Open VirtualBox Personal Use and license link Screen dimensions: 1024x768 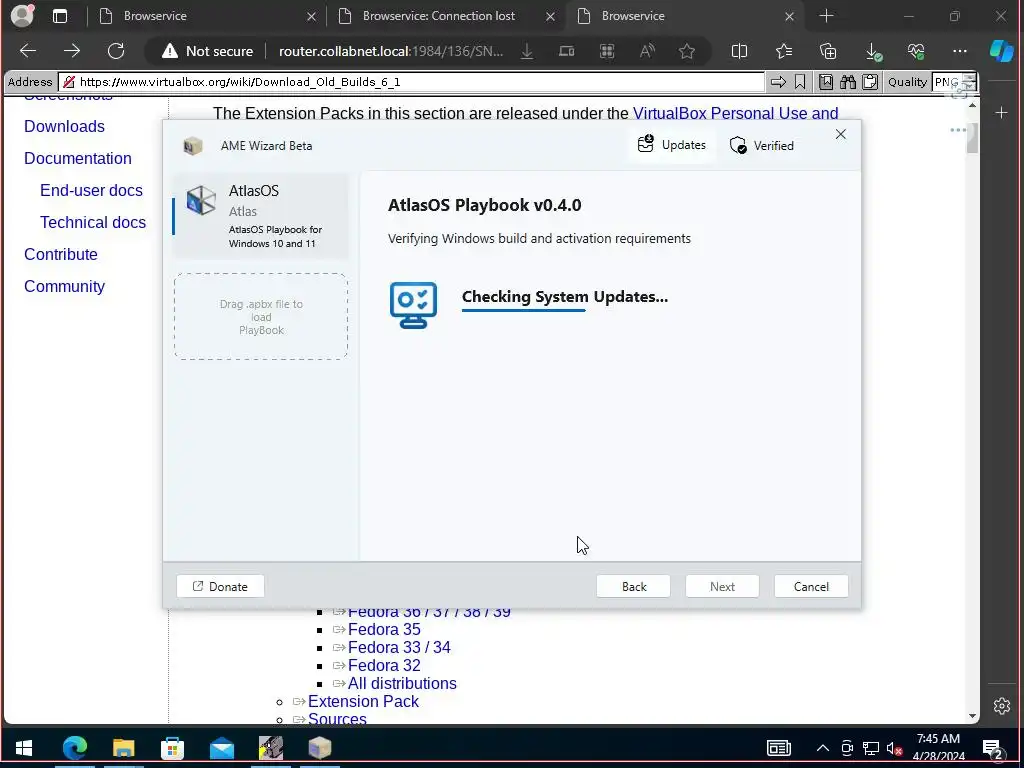coord(735,113)
